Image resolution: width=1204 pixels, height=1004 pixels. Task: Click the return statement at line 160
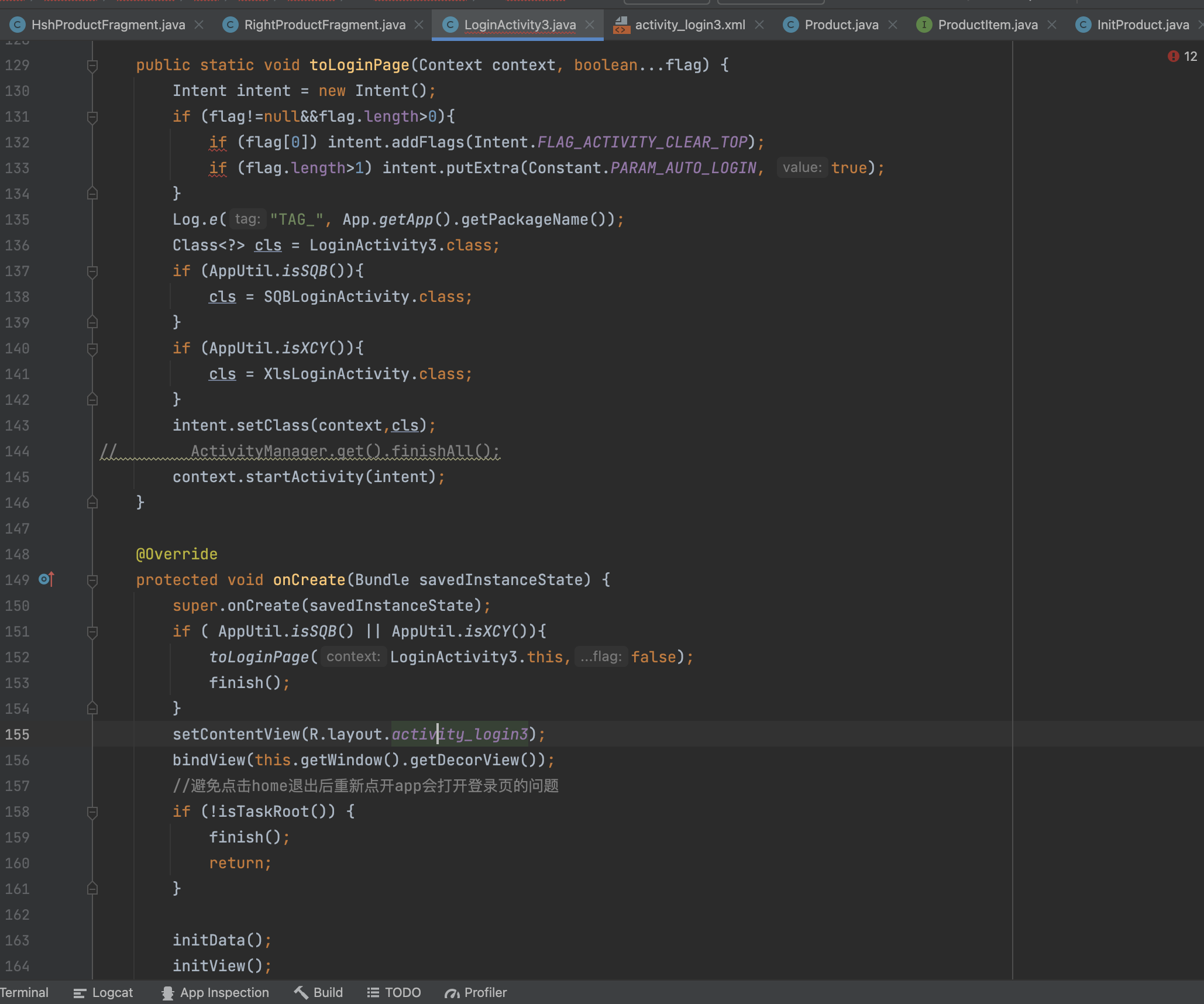pos(240,863)
